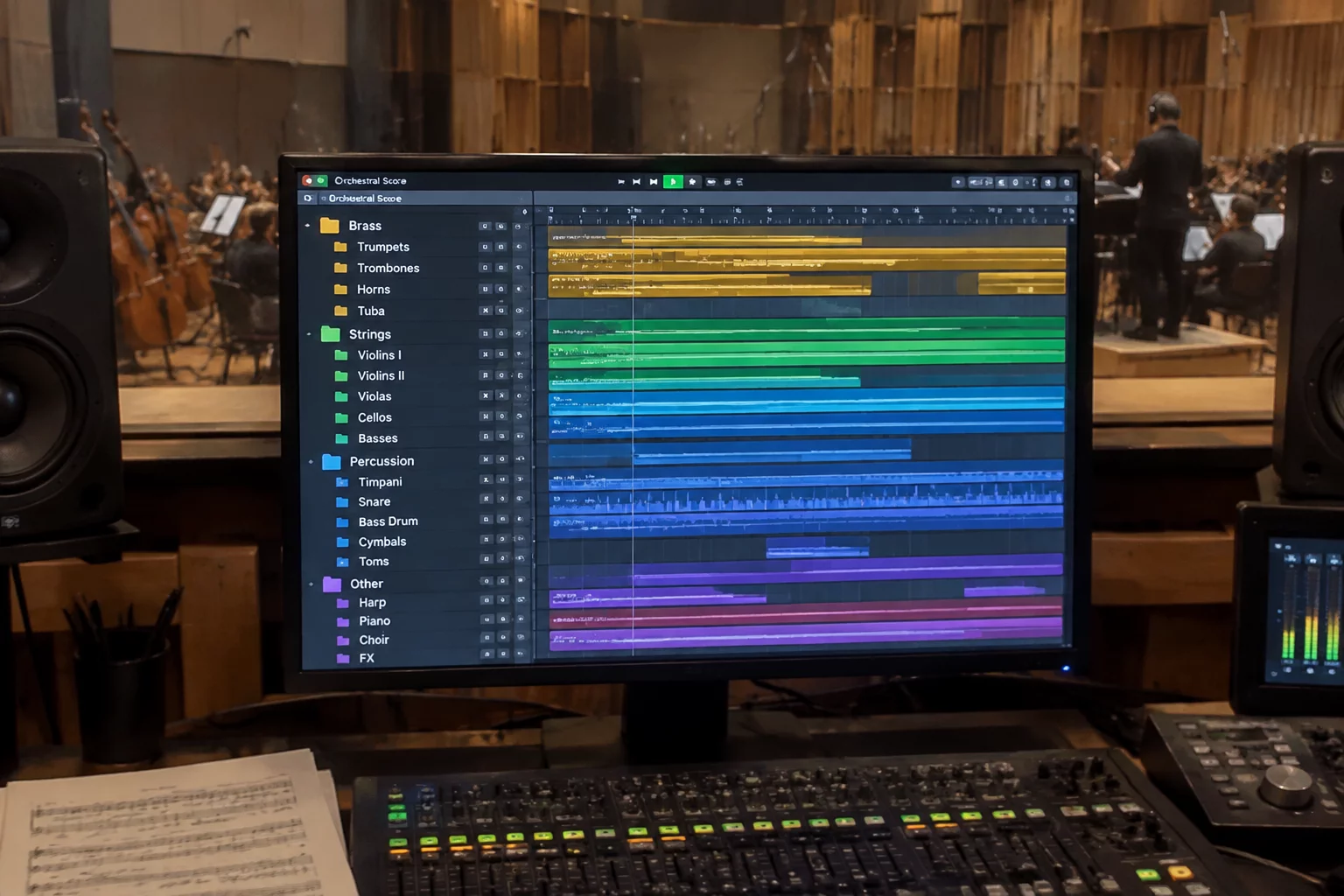Select the Violins II track name

point(381,375)
